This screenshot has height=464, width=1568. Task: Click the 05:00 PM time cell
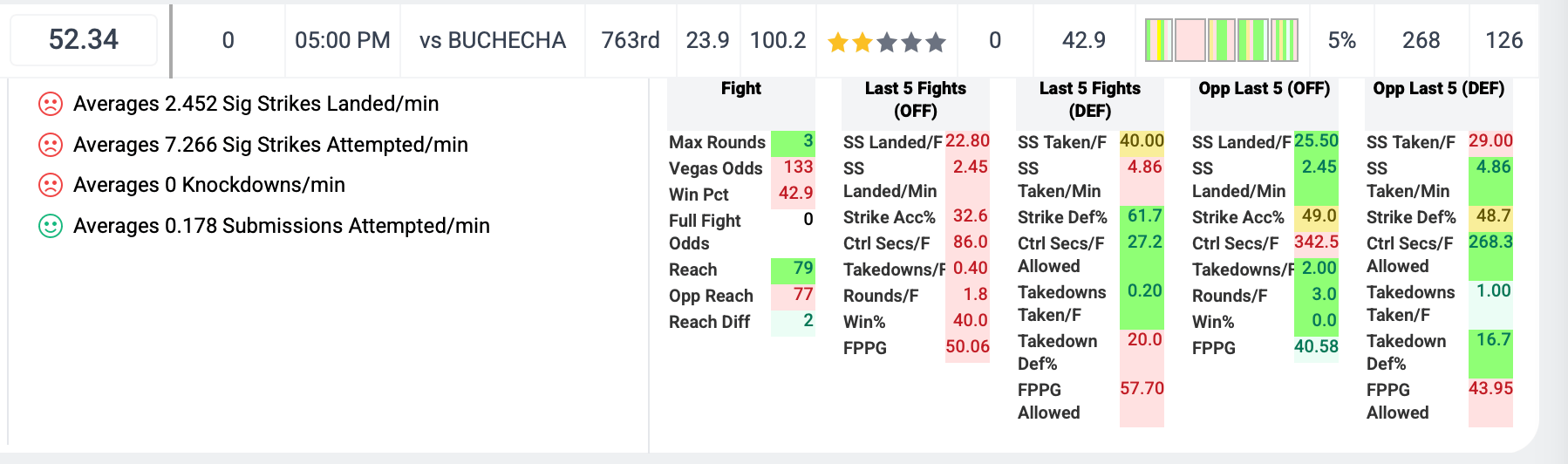[343, 40]
